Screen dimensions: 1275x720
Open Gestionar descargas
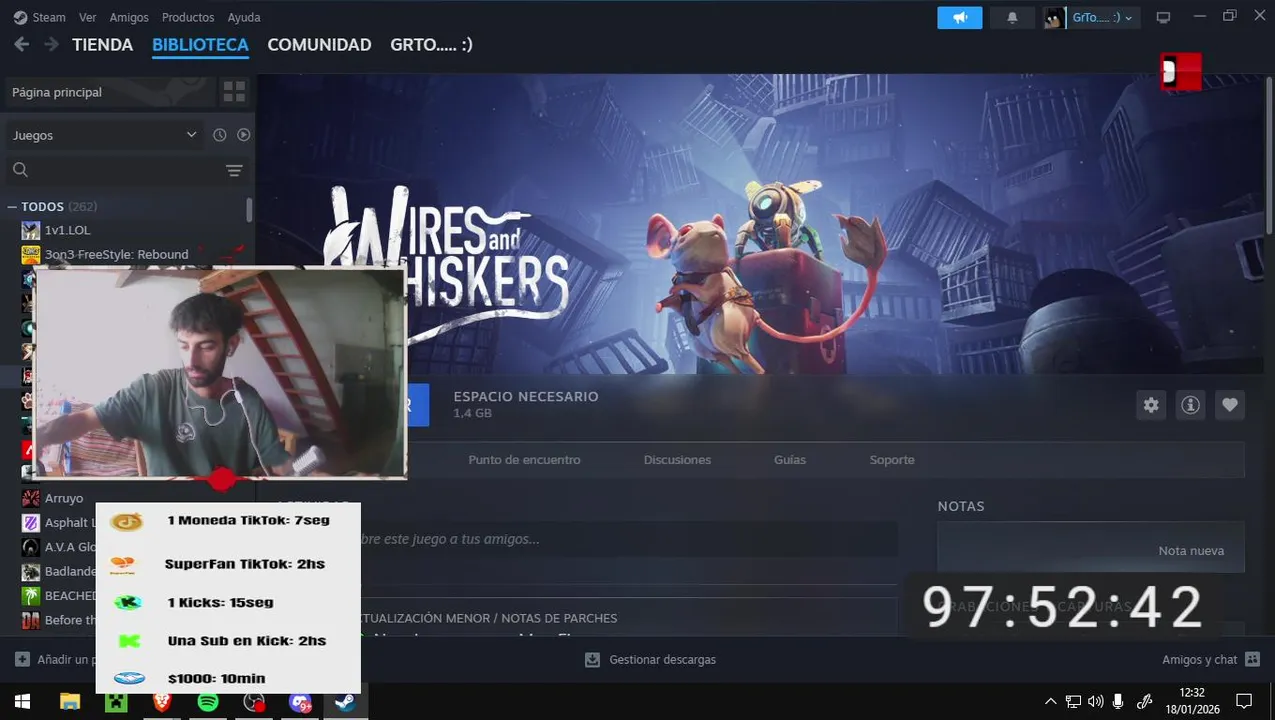click(x=651, y=660)
